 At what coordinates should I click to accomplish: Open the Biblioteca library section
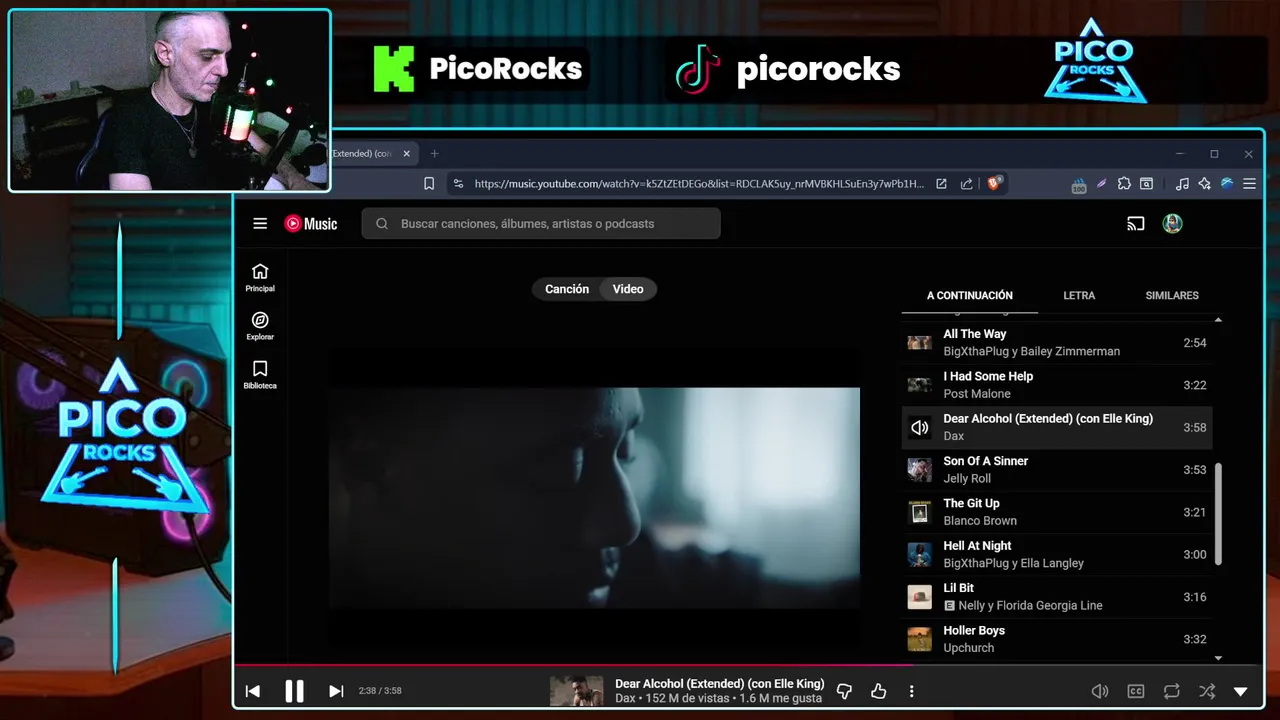260,375
